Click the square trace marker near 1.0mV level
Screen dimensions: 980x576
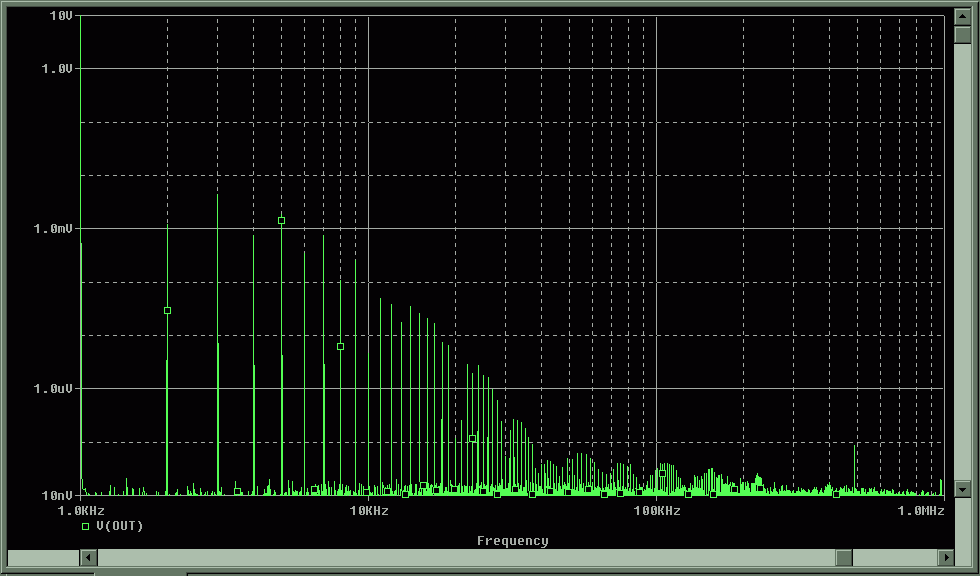tap(282, 220)
